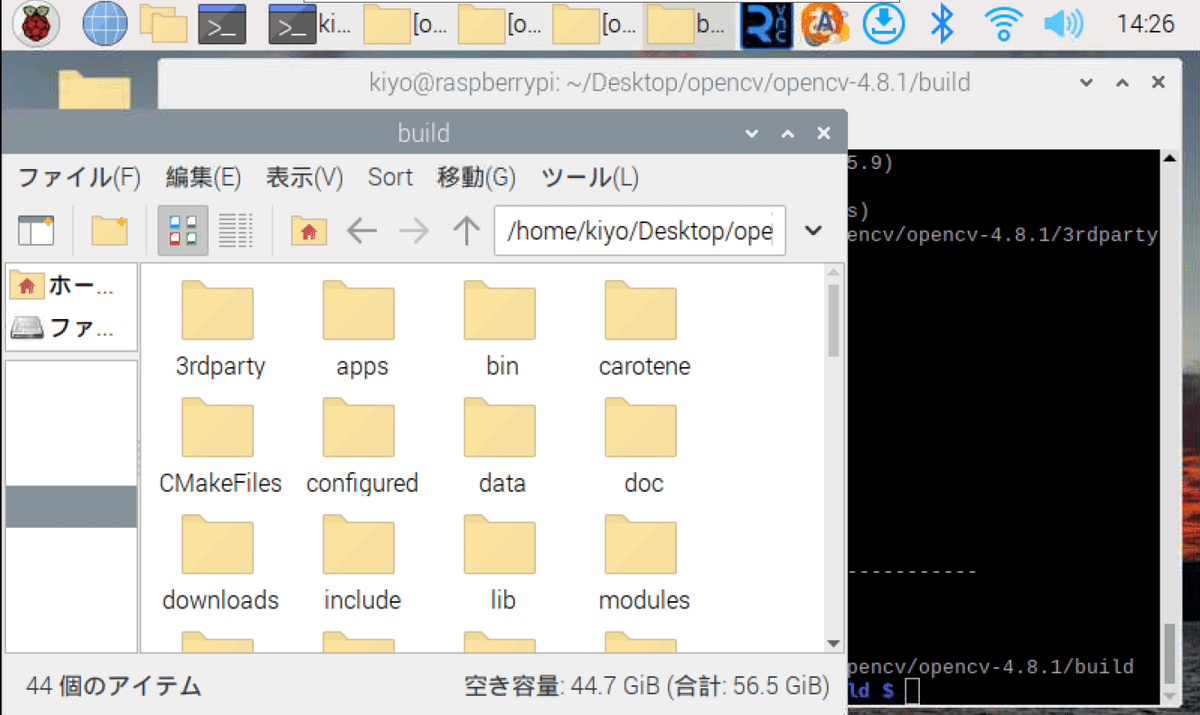Launch the terminal from the taskbar launcher
Viewport: 1200px width, 715px height.
(x=222, y=24)
